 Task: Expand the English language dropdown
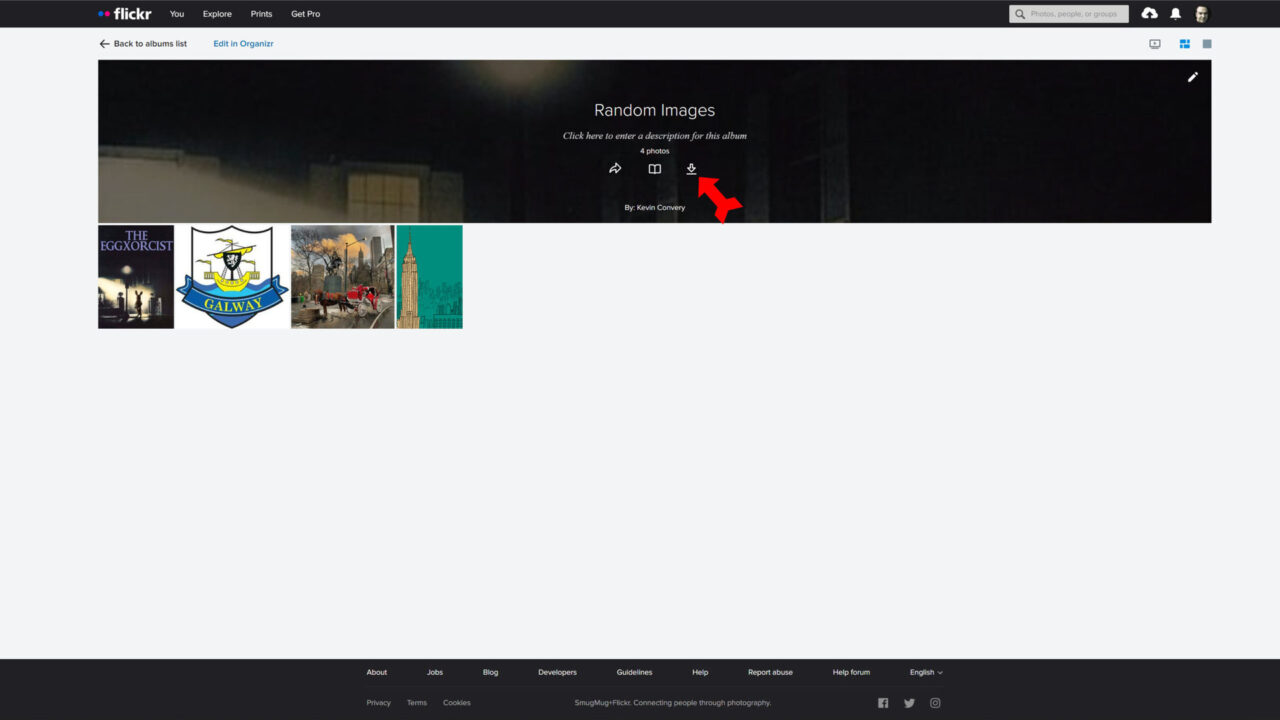click(925, 672)
